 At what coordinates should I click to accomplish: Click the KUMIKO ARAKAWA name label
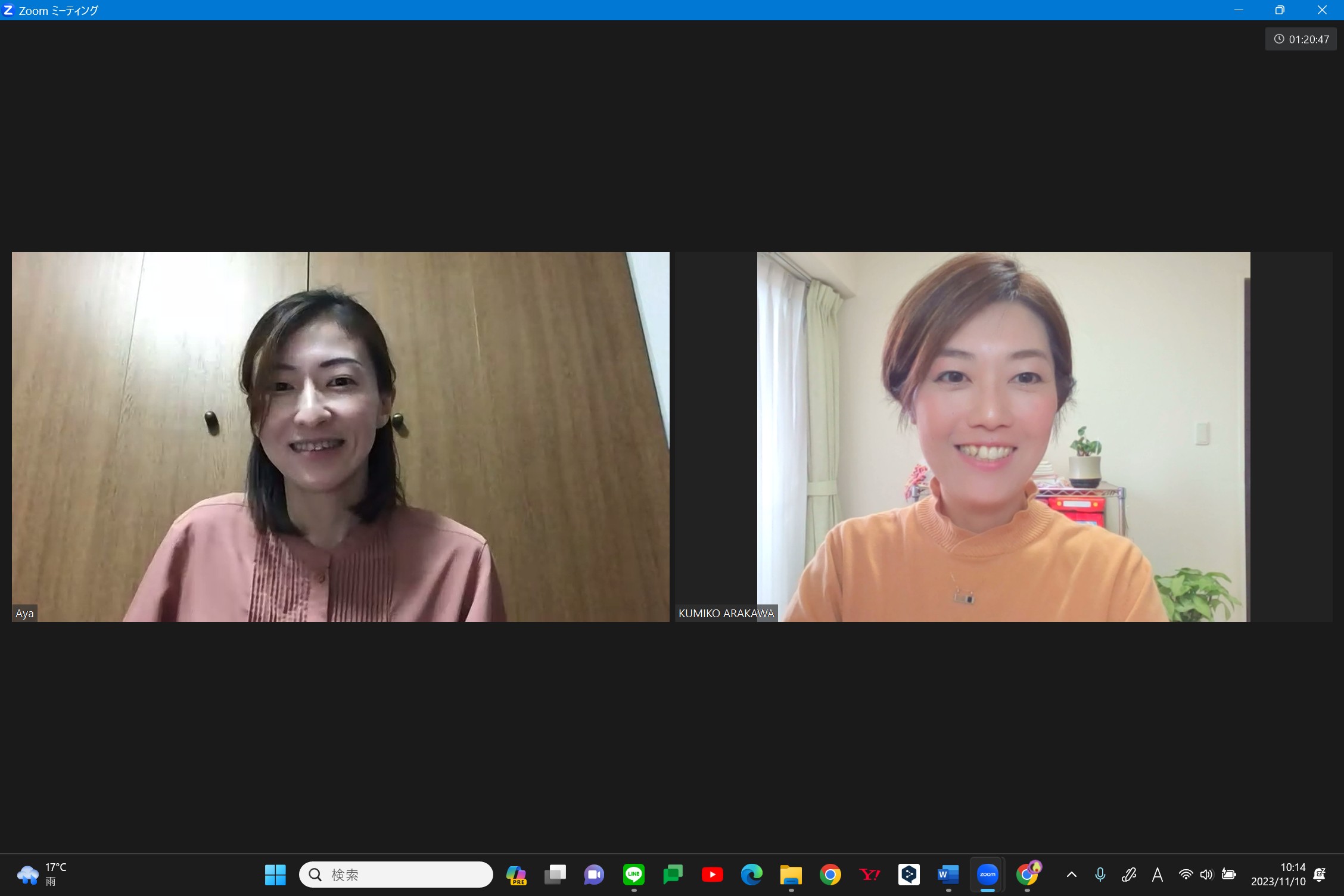point(726,613)
